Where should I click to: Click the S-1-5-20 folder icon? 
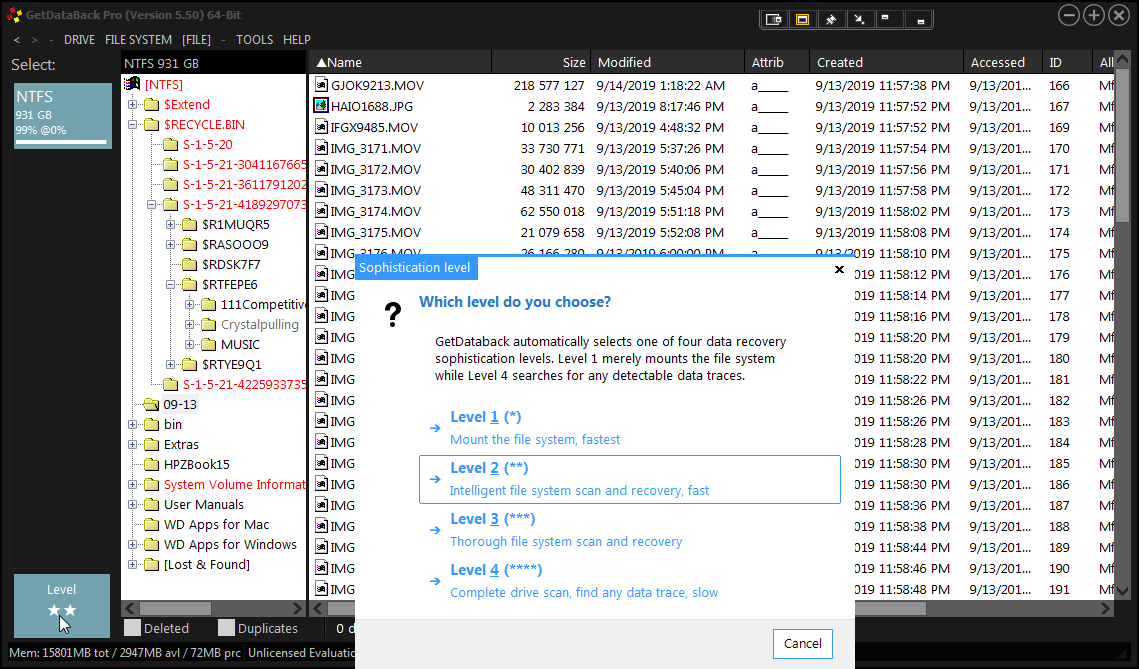[x=170, y=145]
